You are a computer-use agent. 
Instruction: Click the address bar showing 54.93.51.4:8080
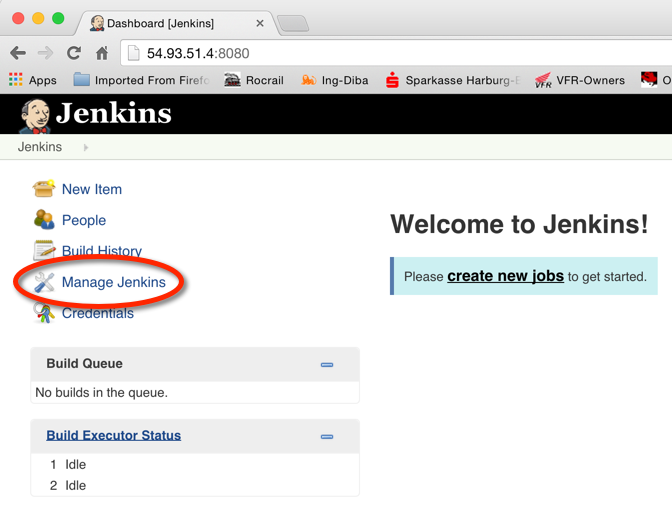(396, 53)
